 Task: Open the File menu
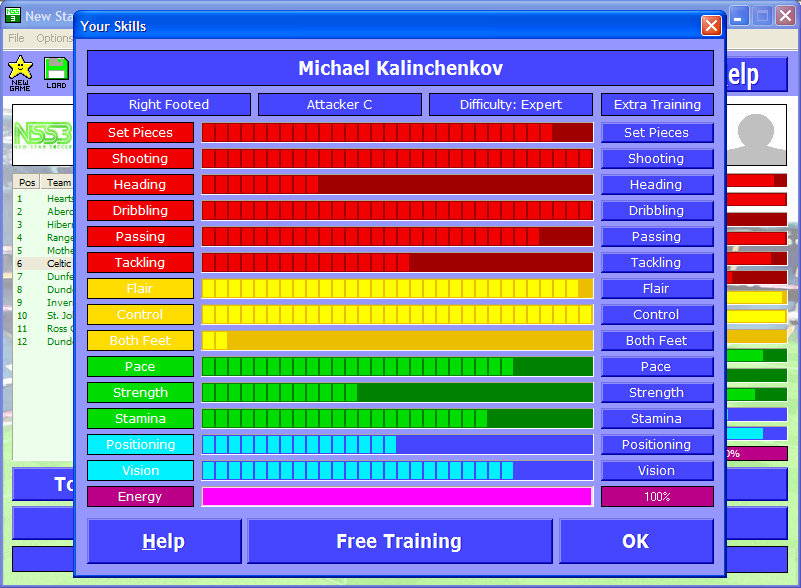(x=16, y=38)
